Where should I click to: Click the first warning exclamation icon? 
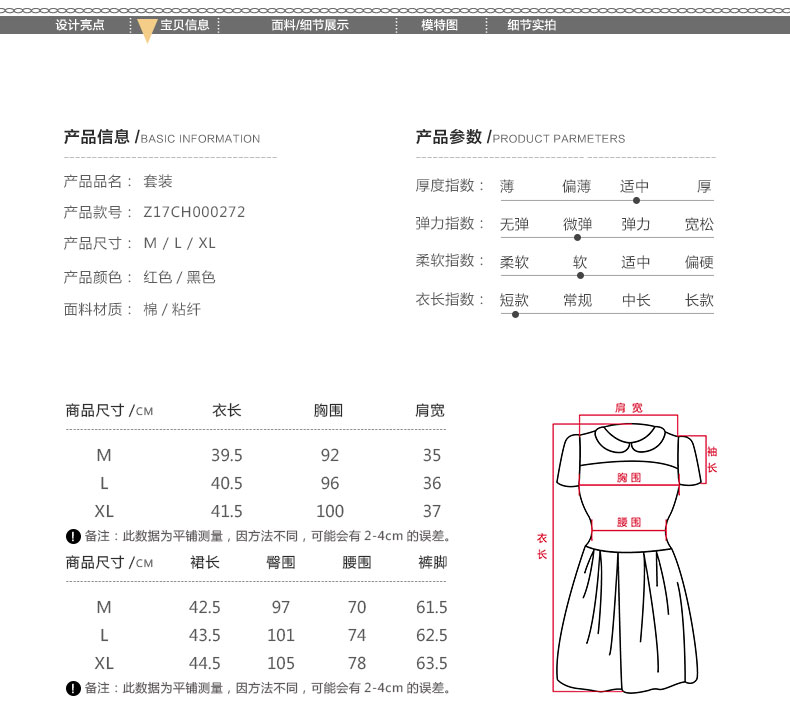73,536
